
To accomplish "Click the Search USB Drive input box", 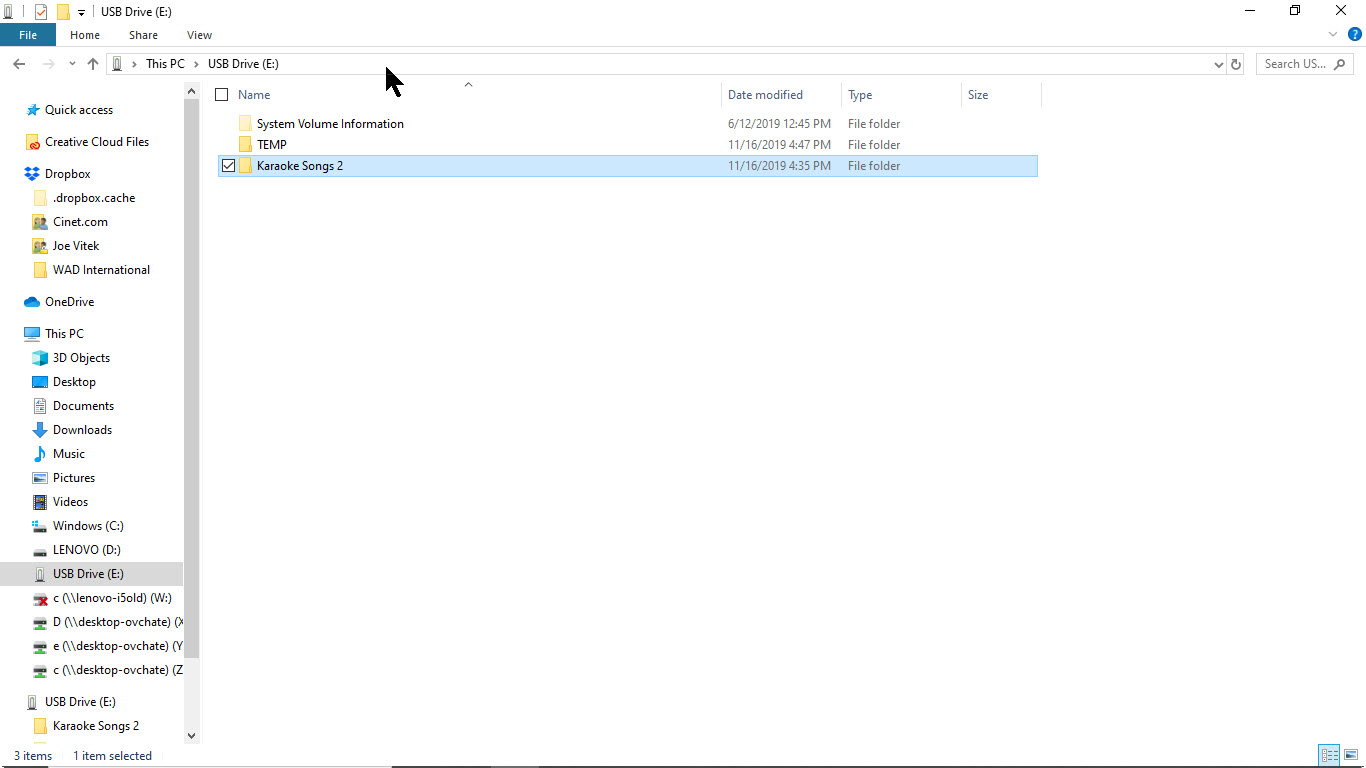I will point(1305,64).
